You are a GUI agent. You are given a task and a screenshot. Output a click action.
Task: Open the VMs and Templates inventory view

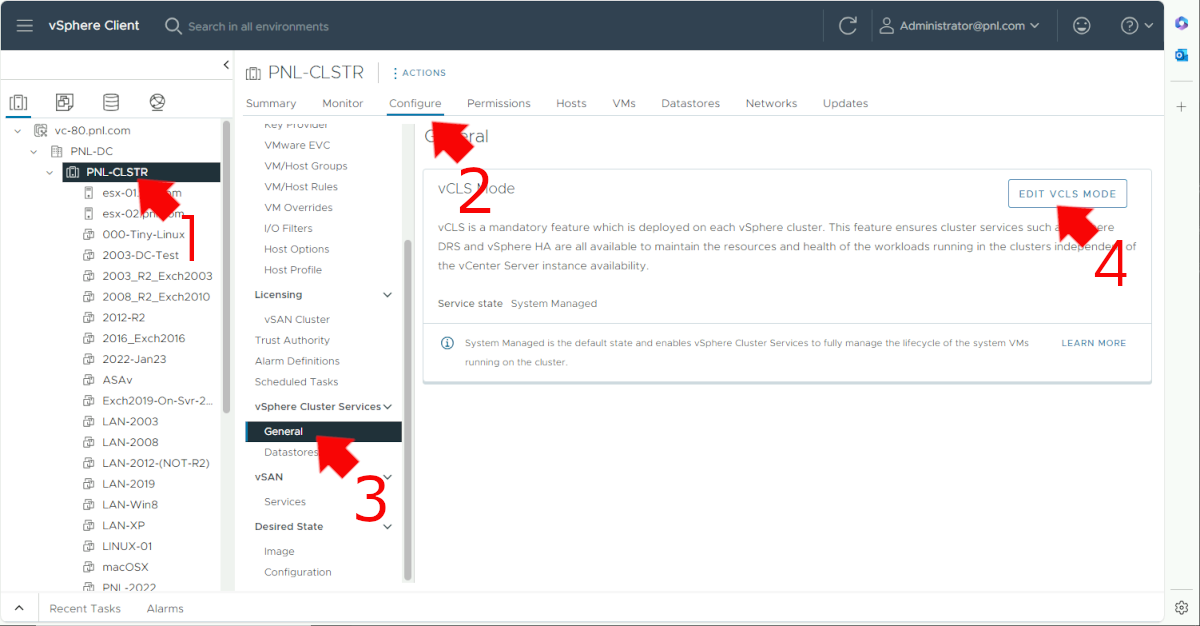[x=64, y=101]
